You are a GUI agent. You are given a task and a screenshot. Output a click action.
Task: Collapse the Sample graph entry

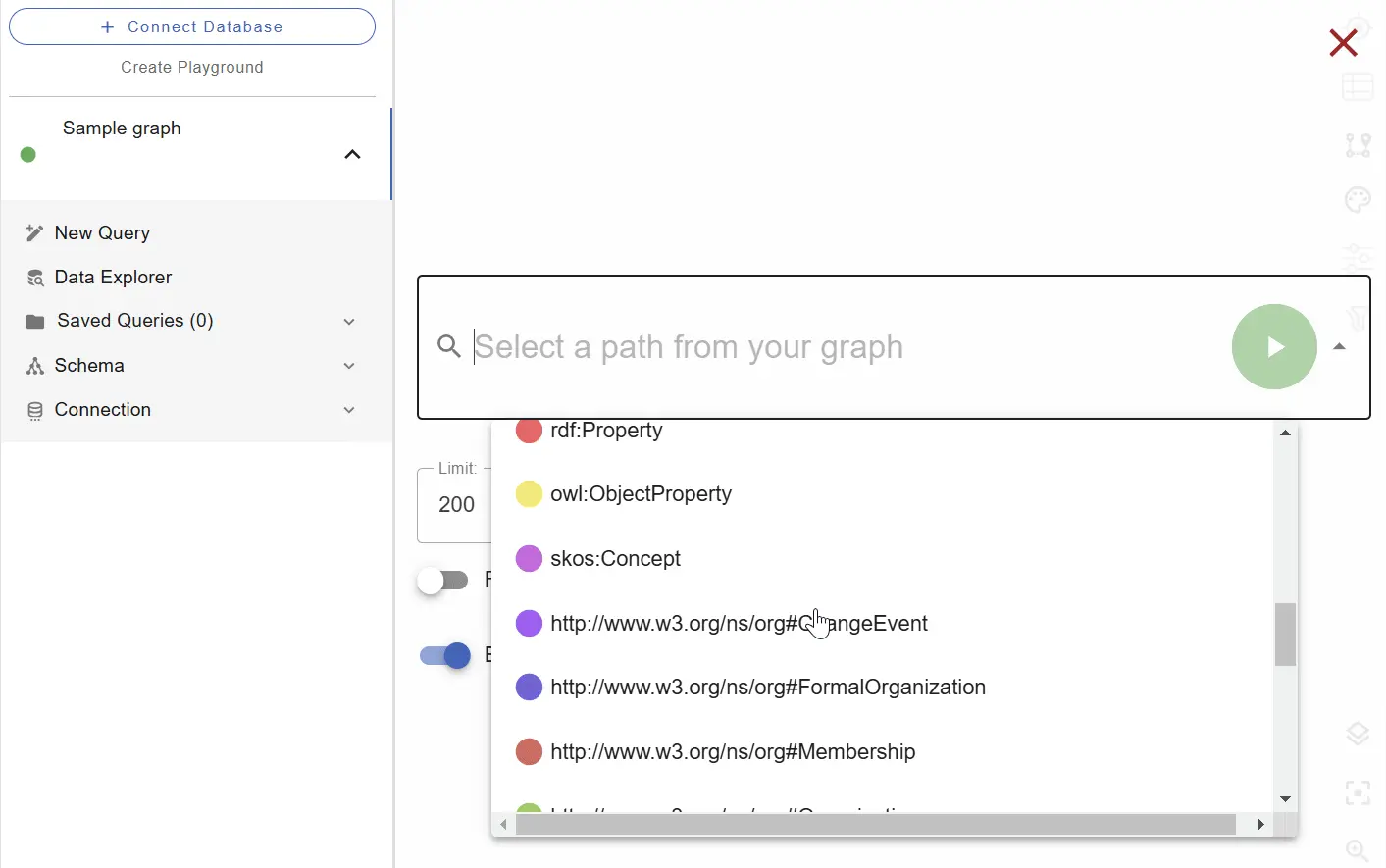(x=352, y=154)
